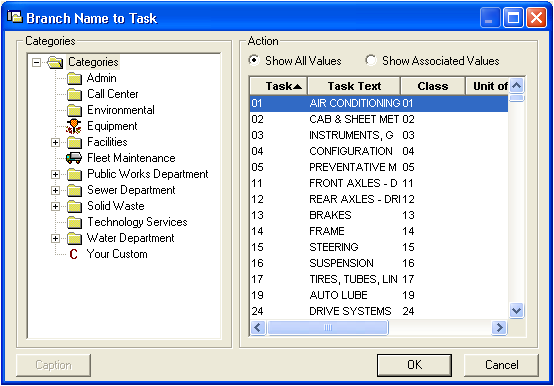Click the Unit of column header
Viewport: 554px width, 386px height.
(x=487, y=86)
